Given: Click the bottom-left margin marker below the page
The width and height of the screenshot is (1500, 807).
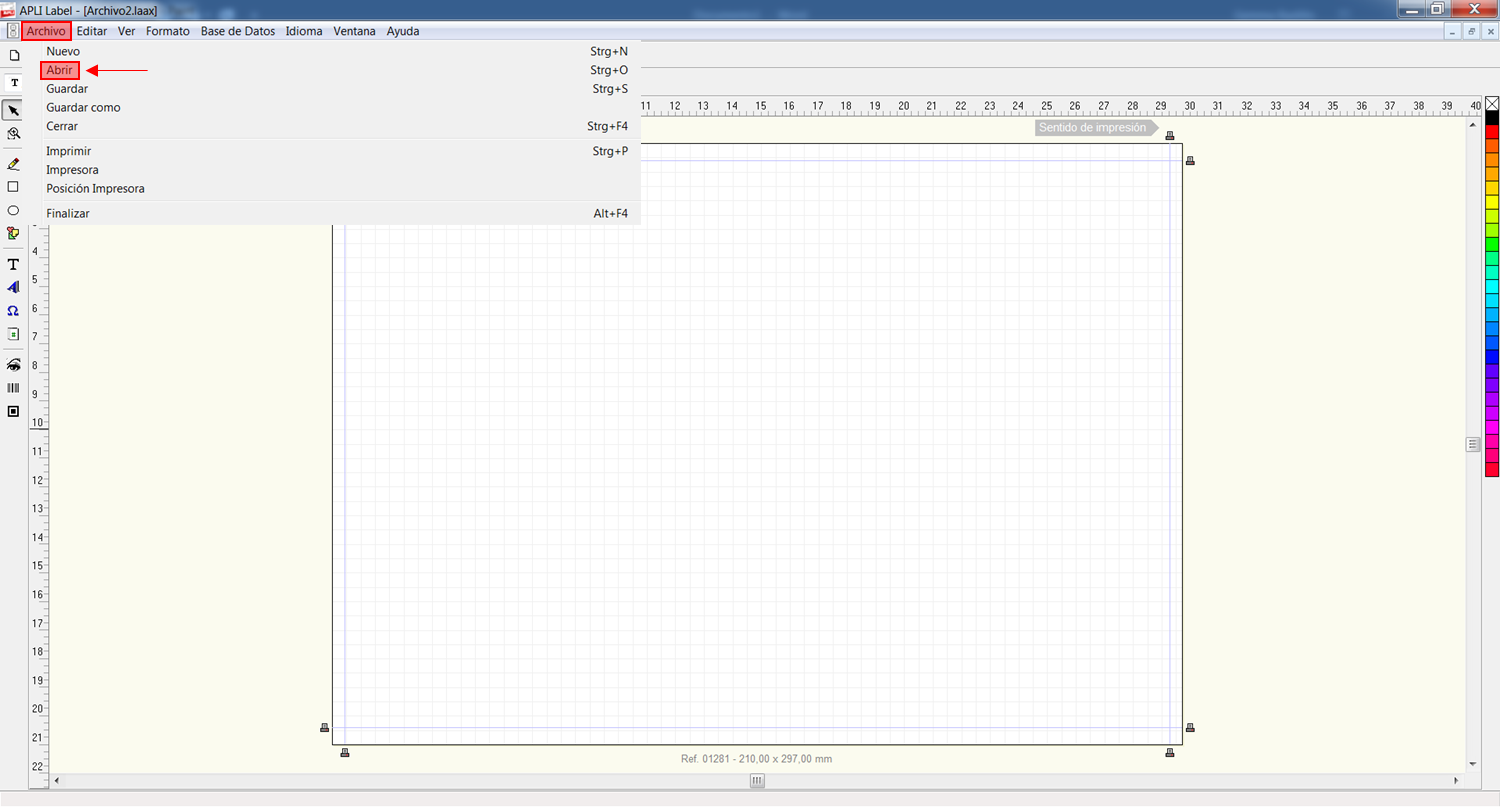Looking at the screenshot, I should coord(345,752).
